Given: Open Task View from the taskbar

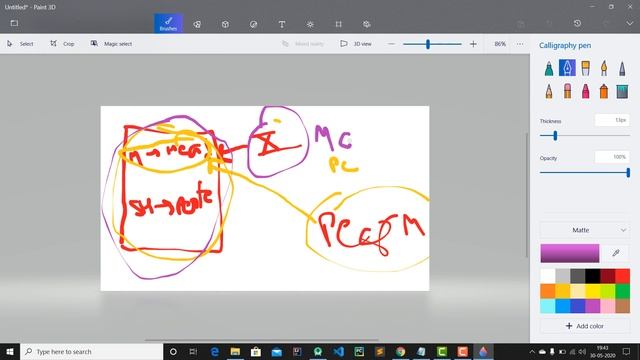Looking at the screenshot, I should pos(193,351).
